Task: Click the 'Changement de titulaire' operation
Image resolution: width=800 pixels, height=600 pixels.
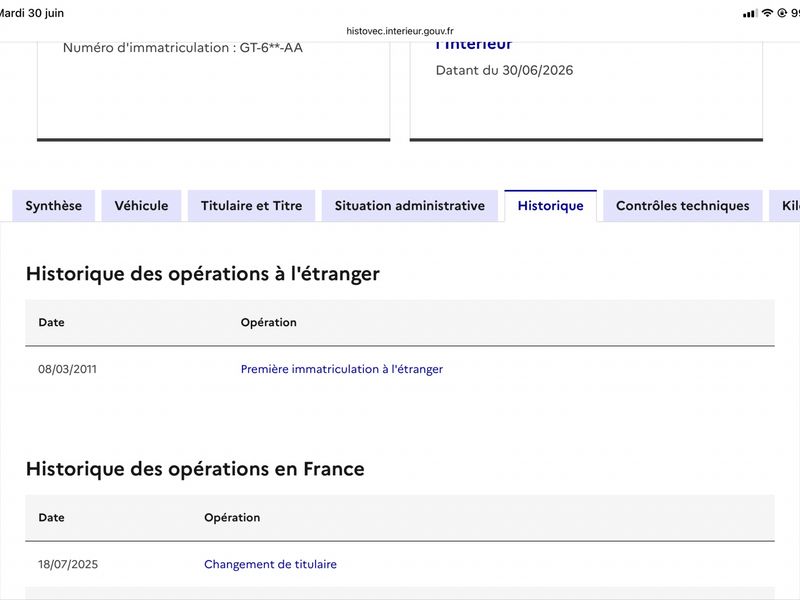Action: pyautogui.click(x=270, y=564)
